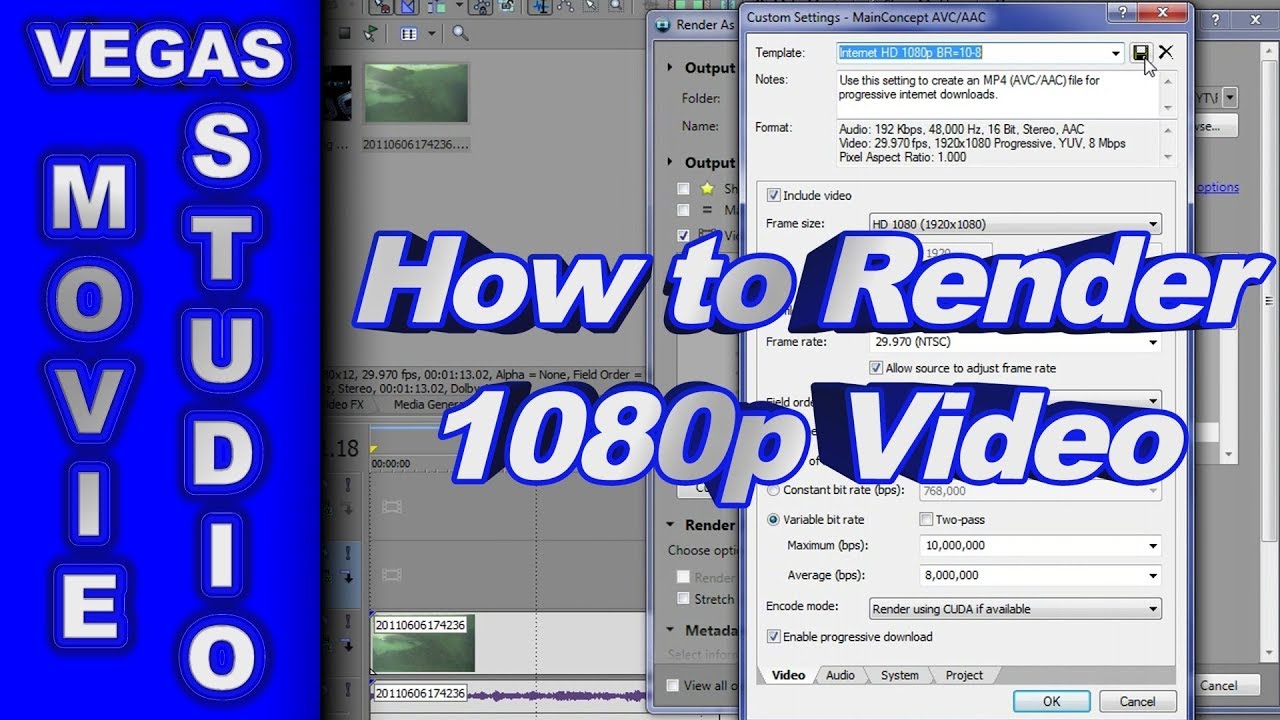This screenshot has width=1280, height=720.
Task: Open the search magnifier in the media toolbar
Action: tap(460, 33)
